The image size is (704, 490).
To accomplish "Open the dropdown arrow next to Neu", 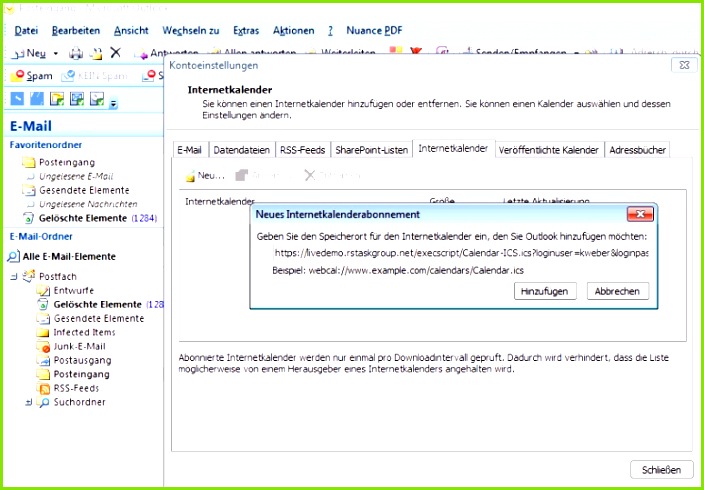I will [x=56, y=53].
